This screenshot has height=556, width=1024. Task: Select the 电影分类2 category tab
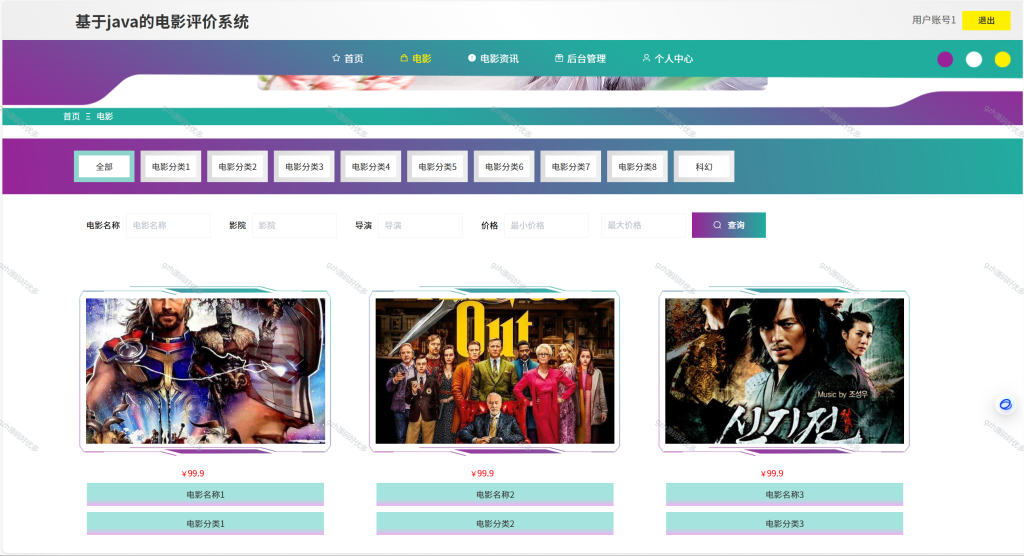pyautogui.click(x=238, y=167)
